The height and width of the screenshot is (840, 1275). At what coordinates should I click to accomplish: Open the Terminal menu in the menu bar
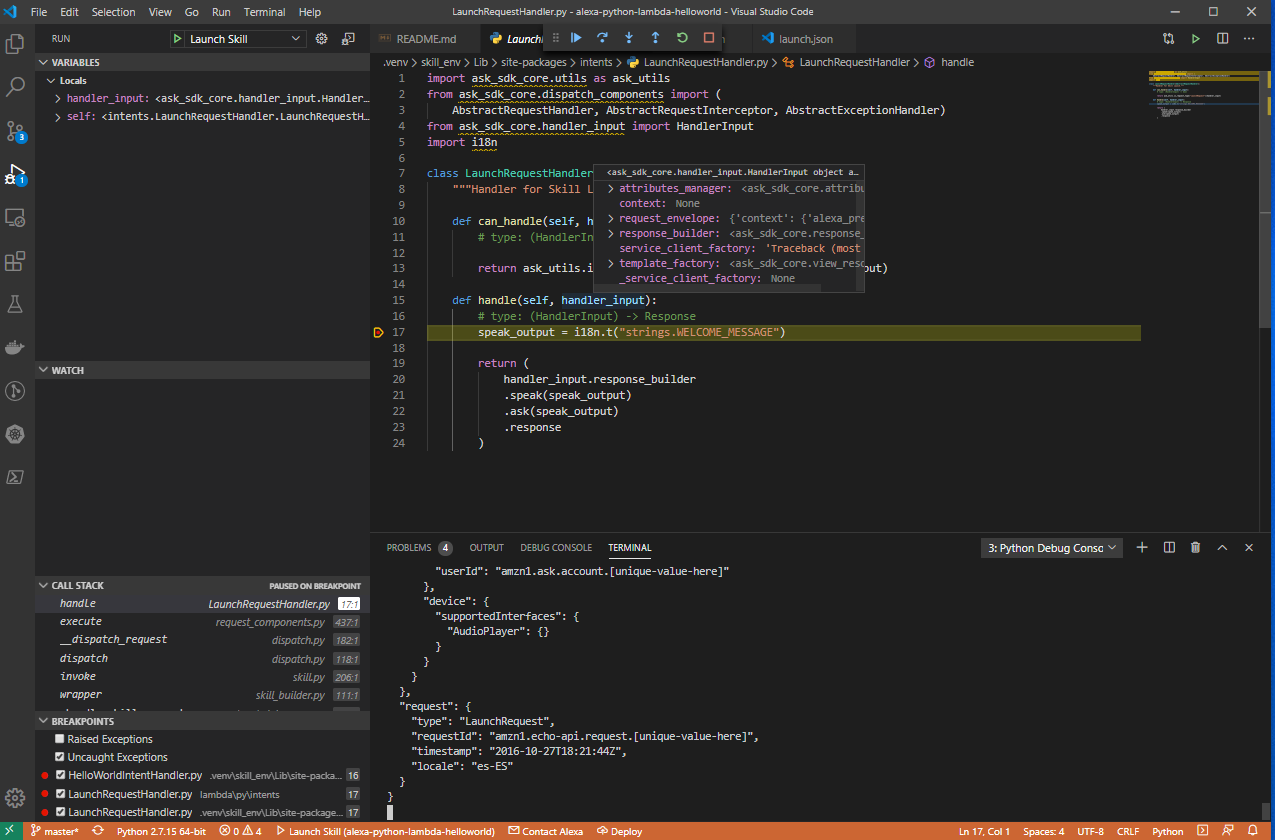pyautogui.click(x=264, y=12)
